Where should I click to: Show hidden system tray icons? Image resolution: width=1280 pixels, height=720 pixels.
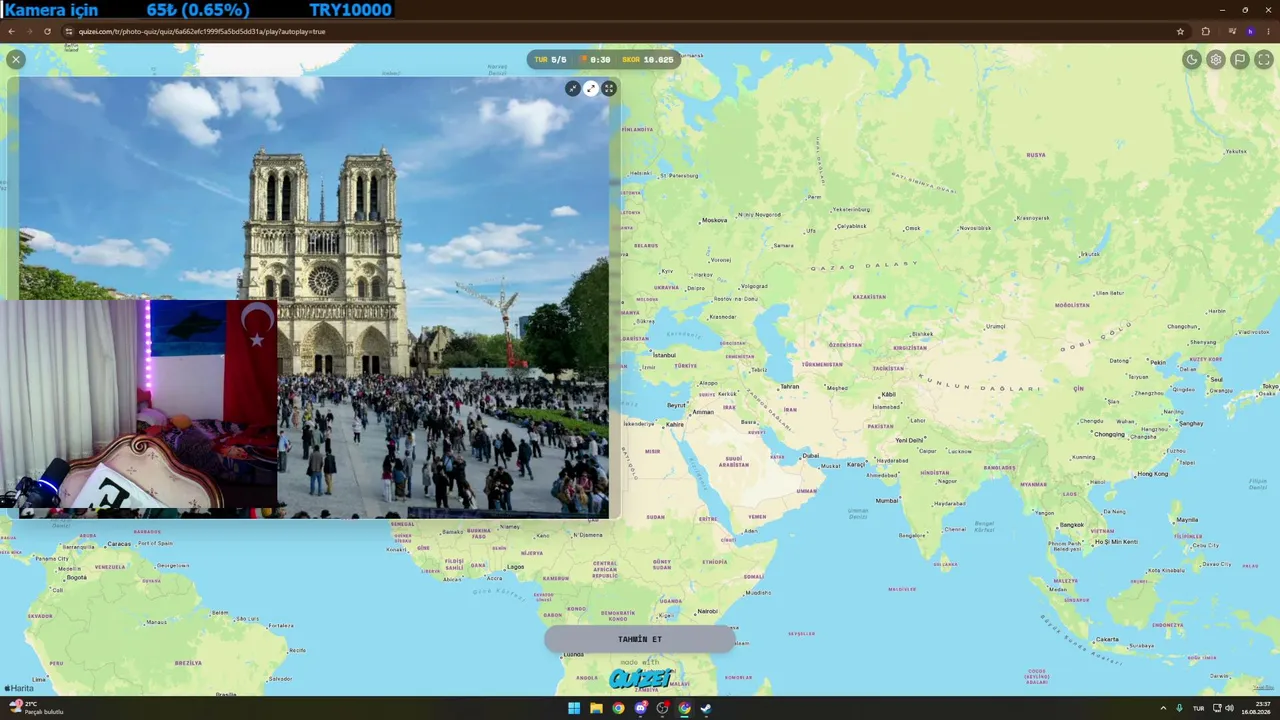1163,708
